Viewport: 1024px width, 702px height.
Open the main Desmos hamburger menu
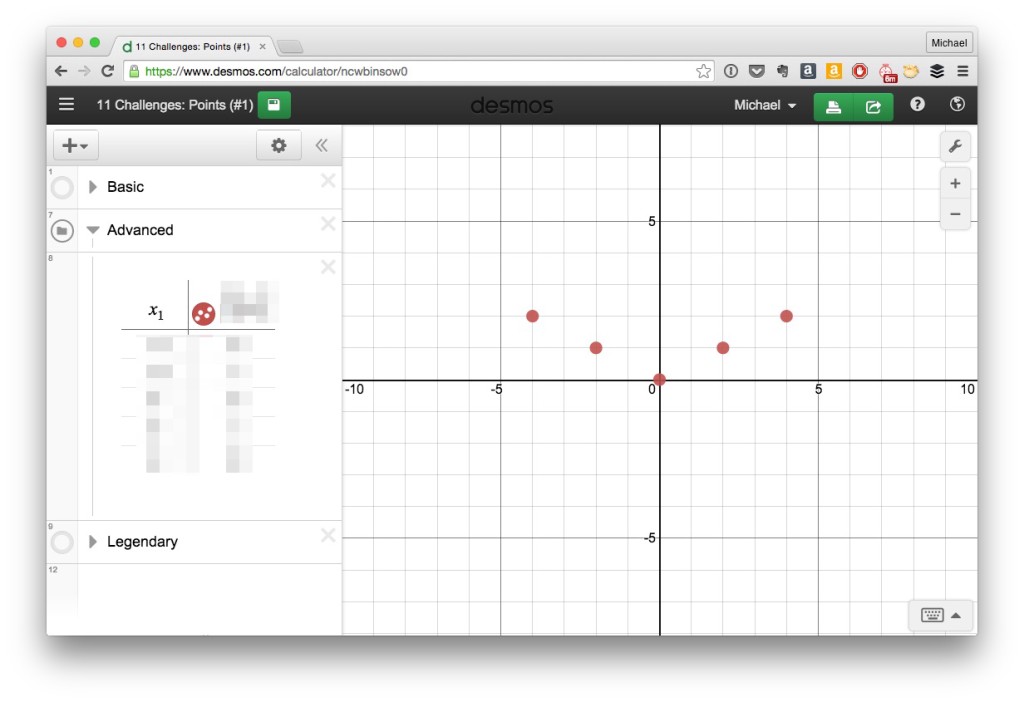click(x=66, y=104)
